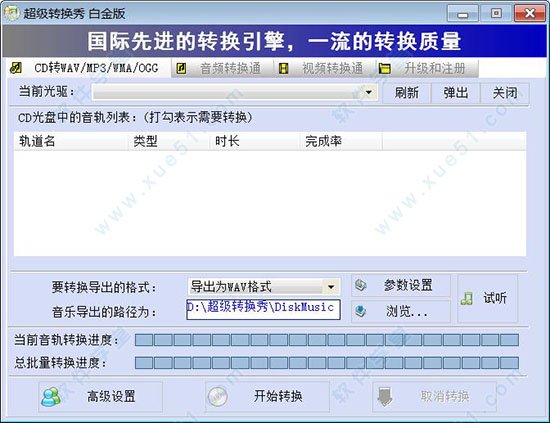
Task: Click the 参数设置 gear icon
Action: click(361, 285)
